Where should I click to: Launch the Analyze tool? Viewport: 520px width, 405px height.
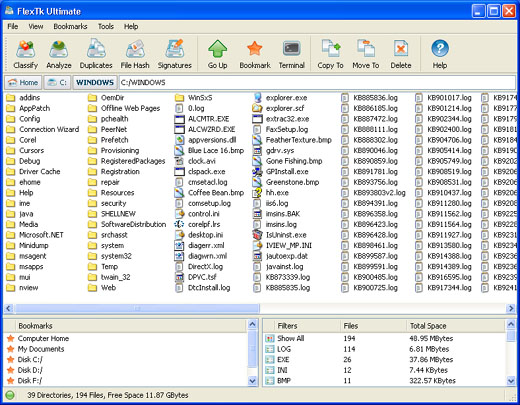click(x=59, y=54)
